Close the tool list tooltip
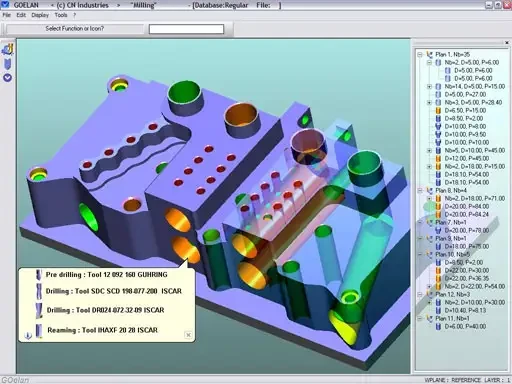Screen dimensions: 512x384 click(x=188, y=335)
